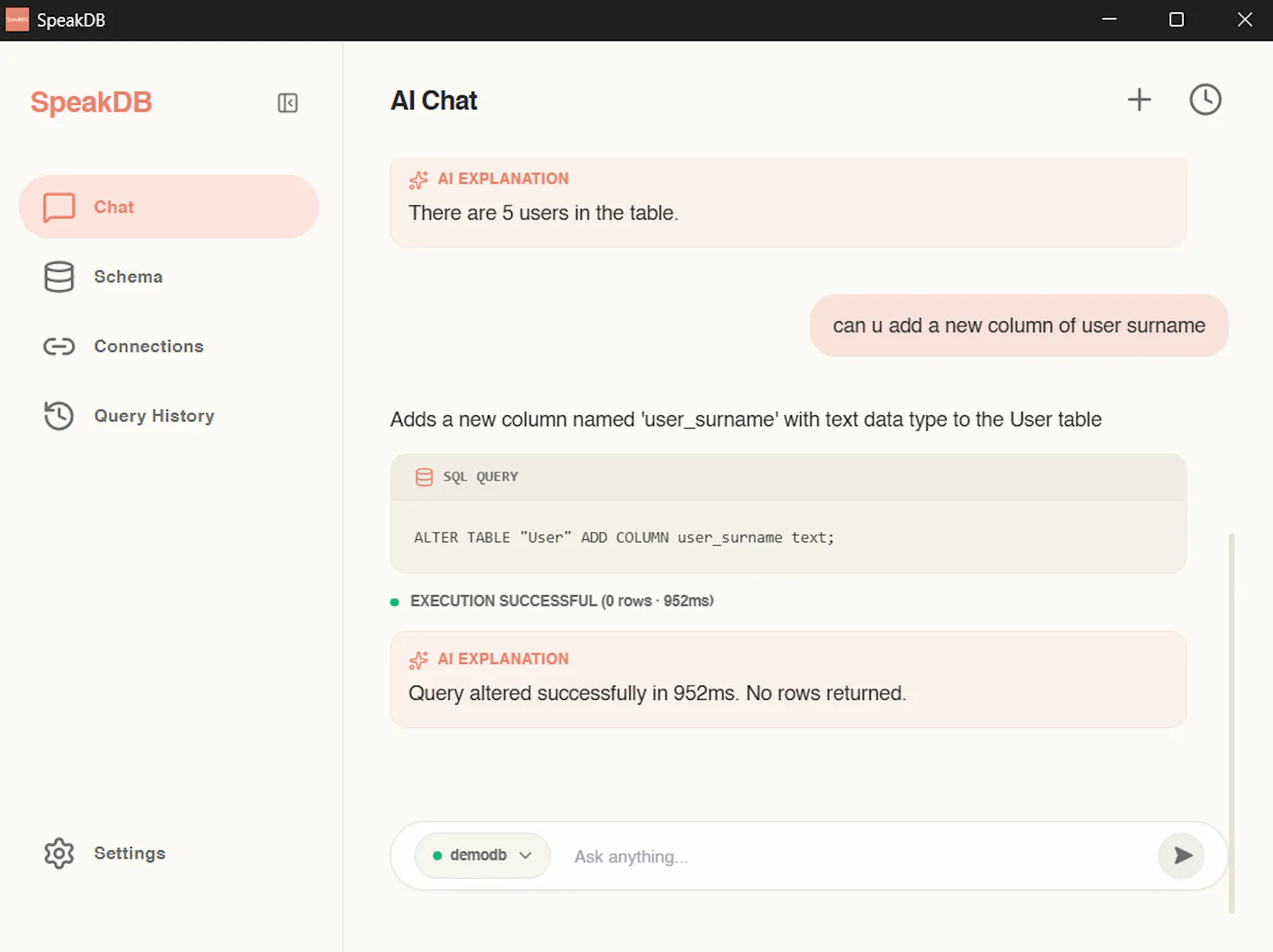Click the AI Chat heading
Image resolution: width=1273 pixels, height=952 pixels.
coord(434,100)
